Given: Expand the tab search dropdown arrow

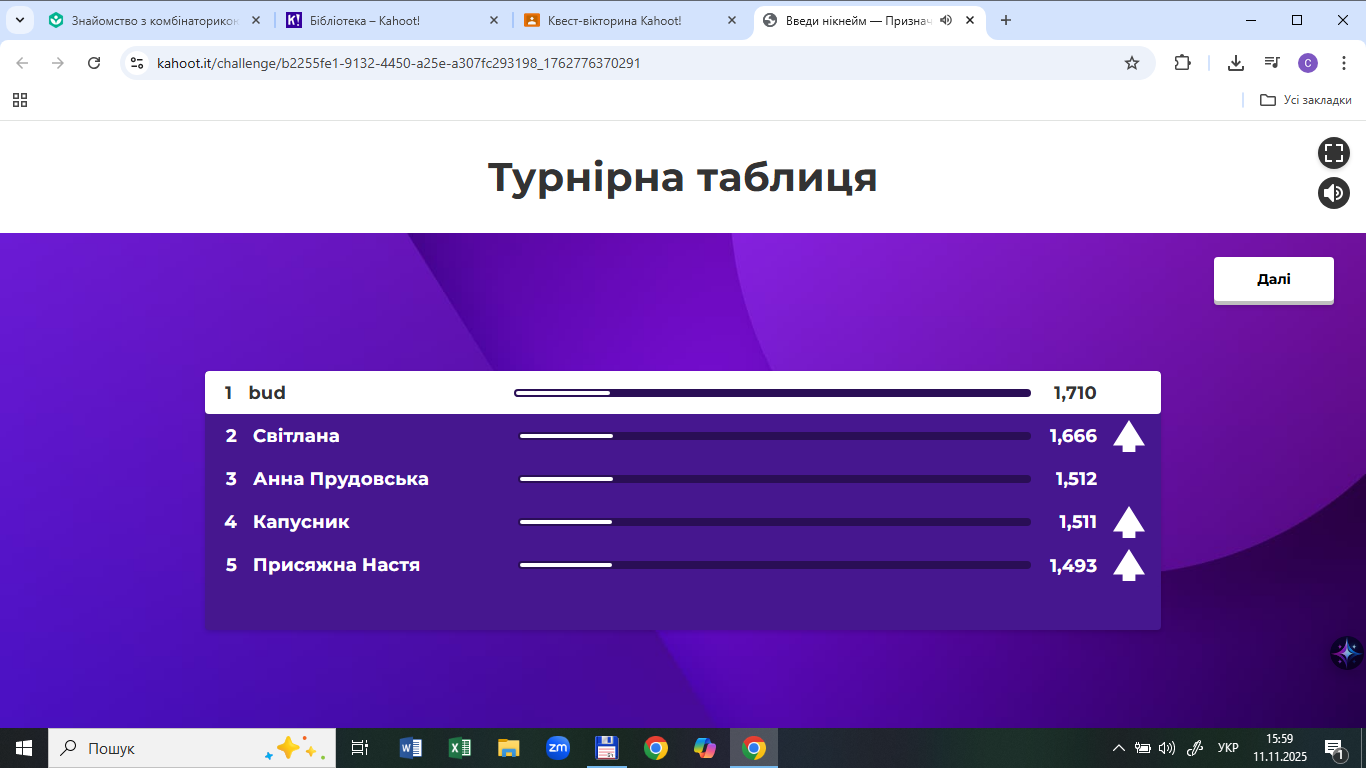Looking at the screenshot, I should click(20, 20).
